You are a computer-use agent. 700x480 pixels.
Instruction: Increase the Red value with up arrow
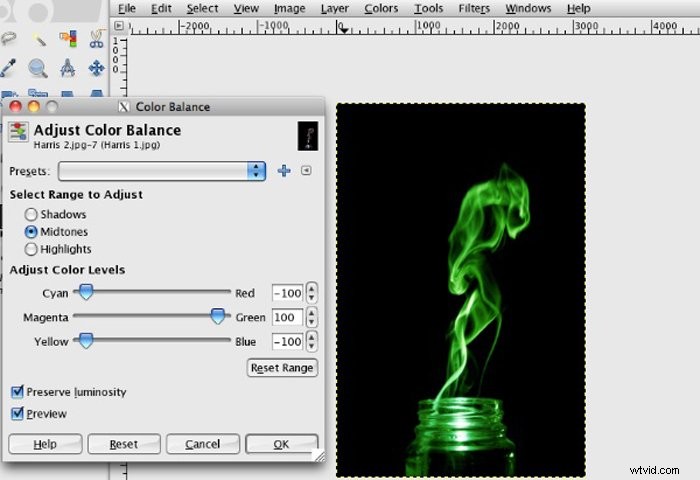[312, 288]
